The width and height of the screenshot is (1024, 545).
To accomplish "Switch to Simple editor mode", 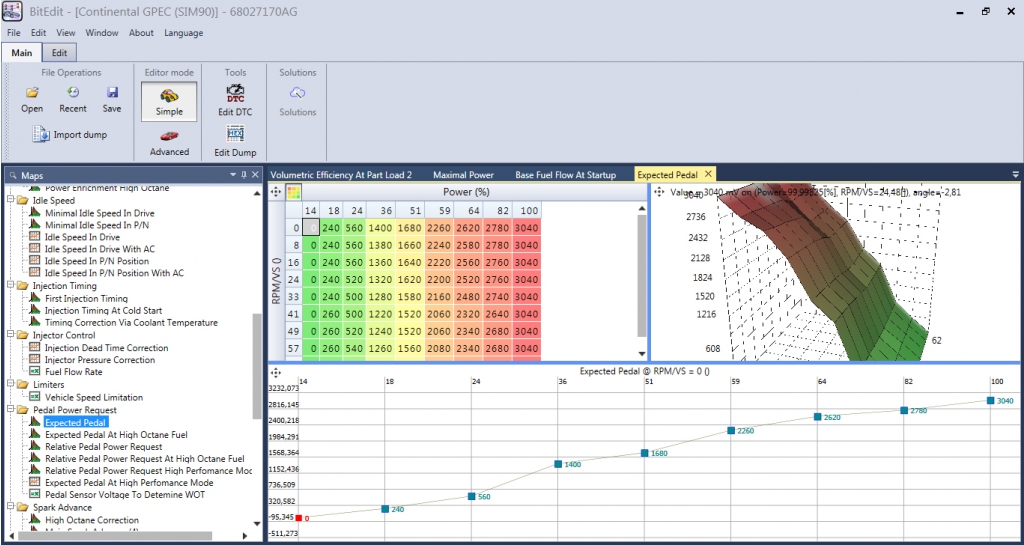I will tap(169, 101).
